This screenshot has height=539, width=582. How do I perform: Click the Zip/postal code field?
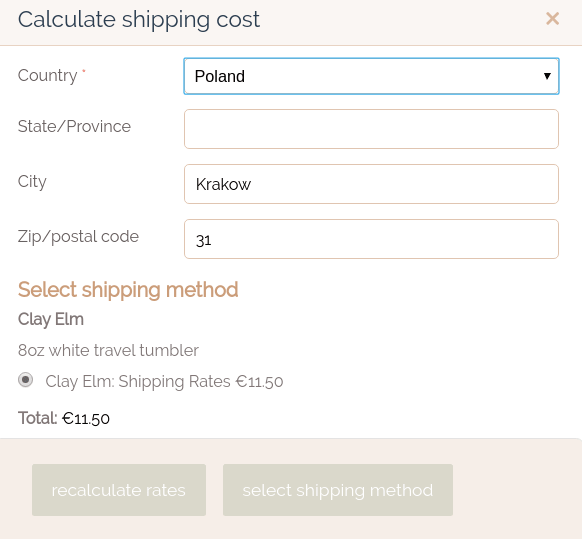pyautogui.click(x=371, y=239)
